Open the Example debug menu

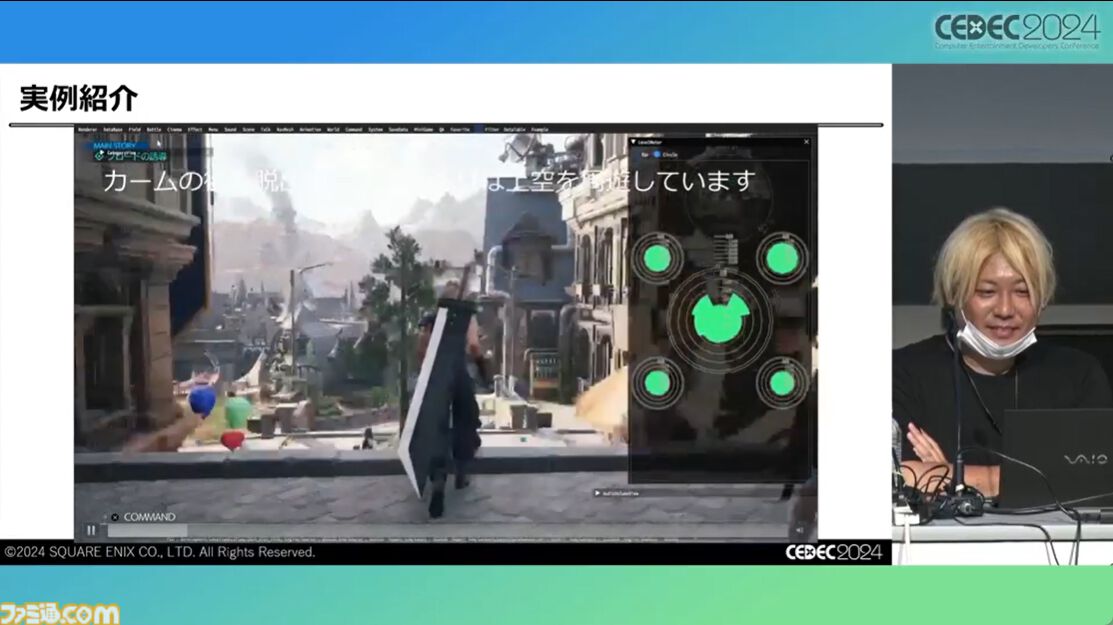pos(540,130)
